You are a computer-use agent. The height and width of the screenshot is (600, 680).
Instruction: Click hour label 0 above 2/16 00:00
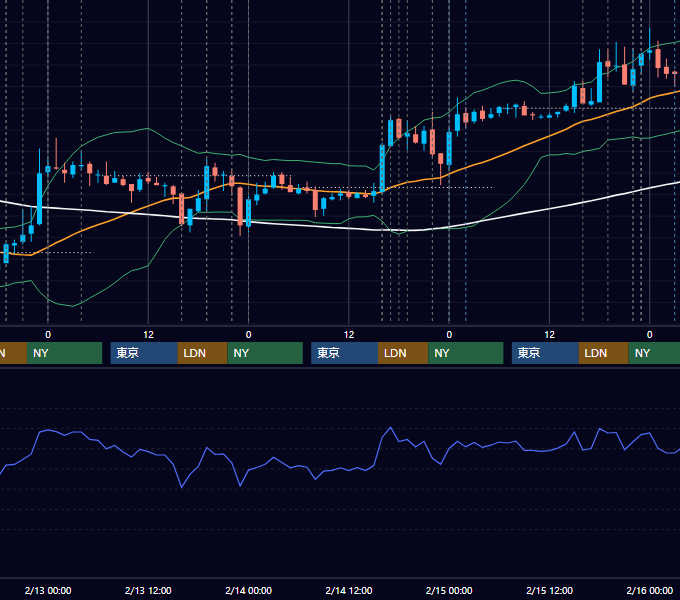[x=650, y=335]
